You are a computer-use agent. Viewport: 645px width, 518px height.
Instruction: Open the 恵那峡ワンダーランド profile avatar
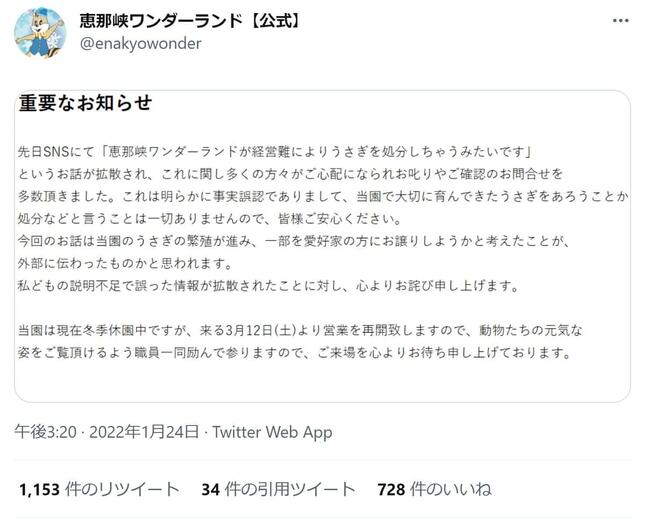pyautogui.click(x=40, y=33)
